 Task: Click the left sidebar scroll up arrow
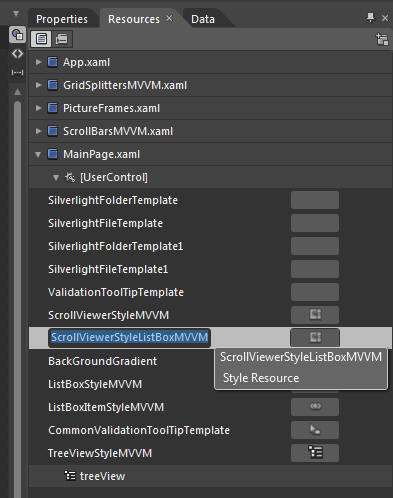click(17, 91)
